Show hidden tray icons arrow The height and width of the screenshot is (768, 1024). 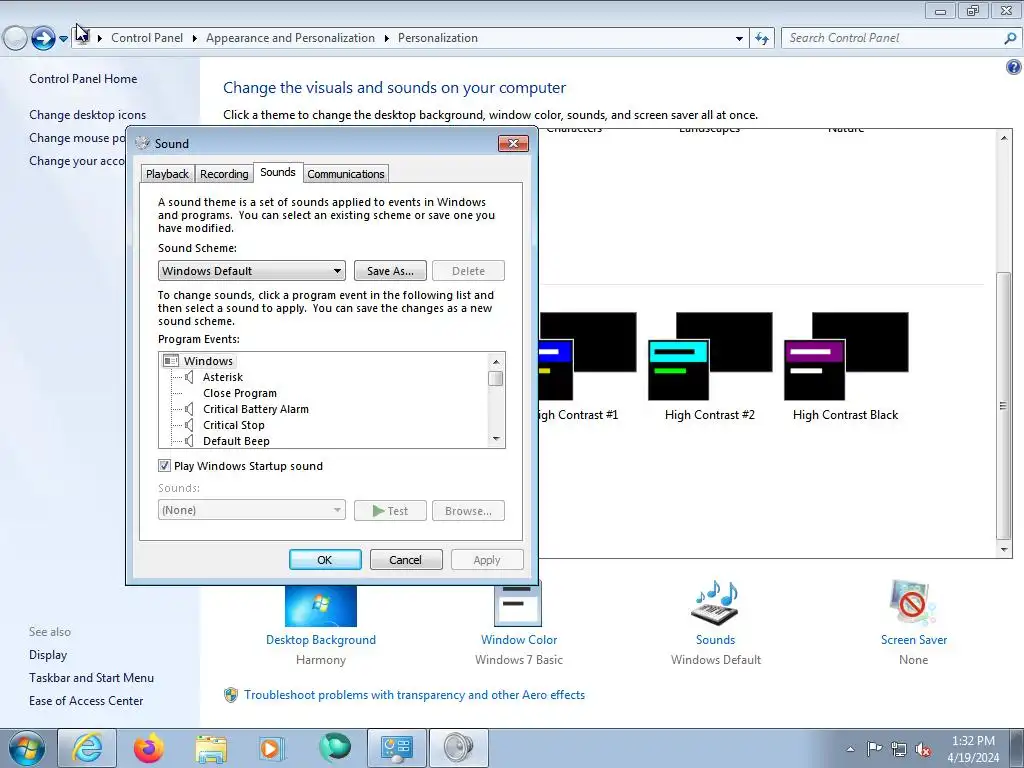(x=850, y=749)
